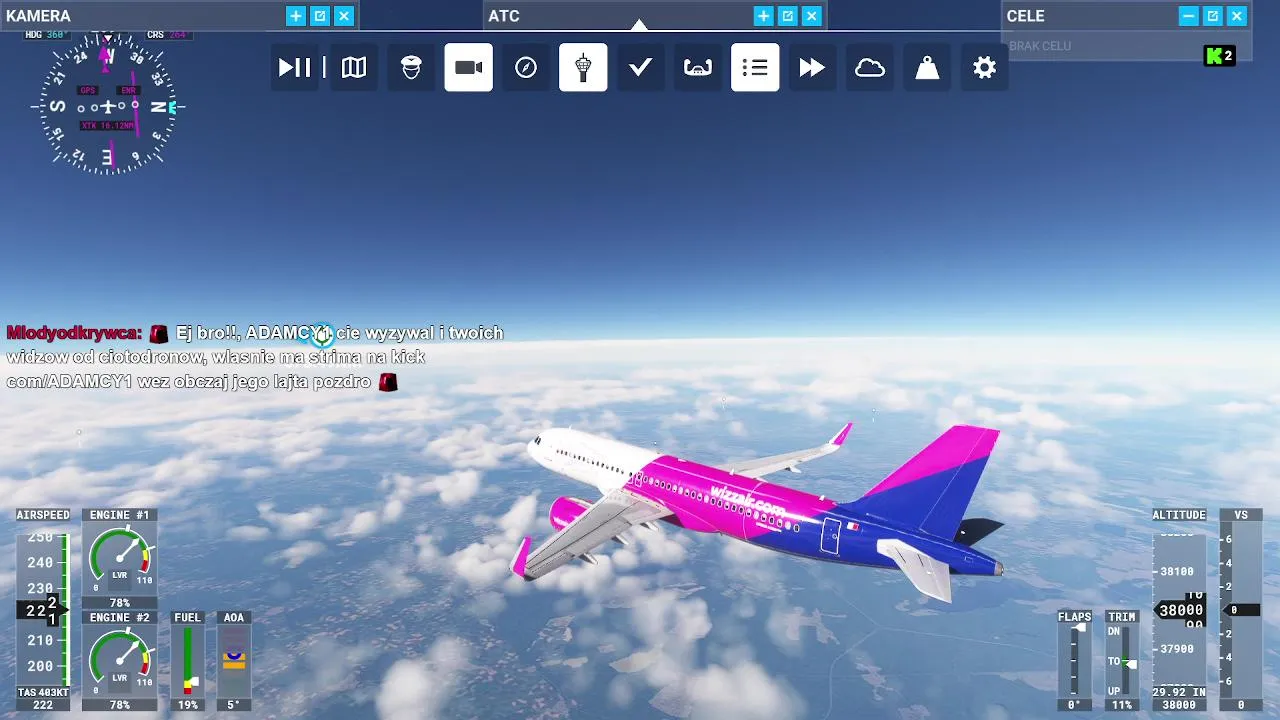Toggle the Objectives list toolbar icon

coord(755,67)
